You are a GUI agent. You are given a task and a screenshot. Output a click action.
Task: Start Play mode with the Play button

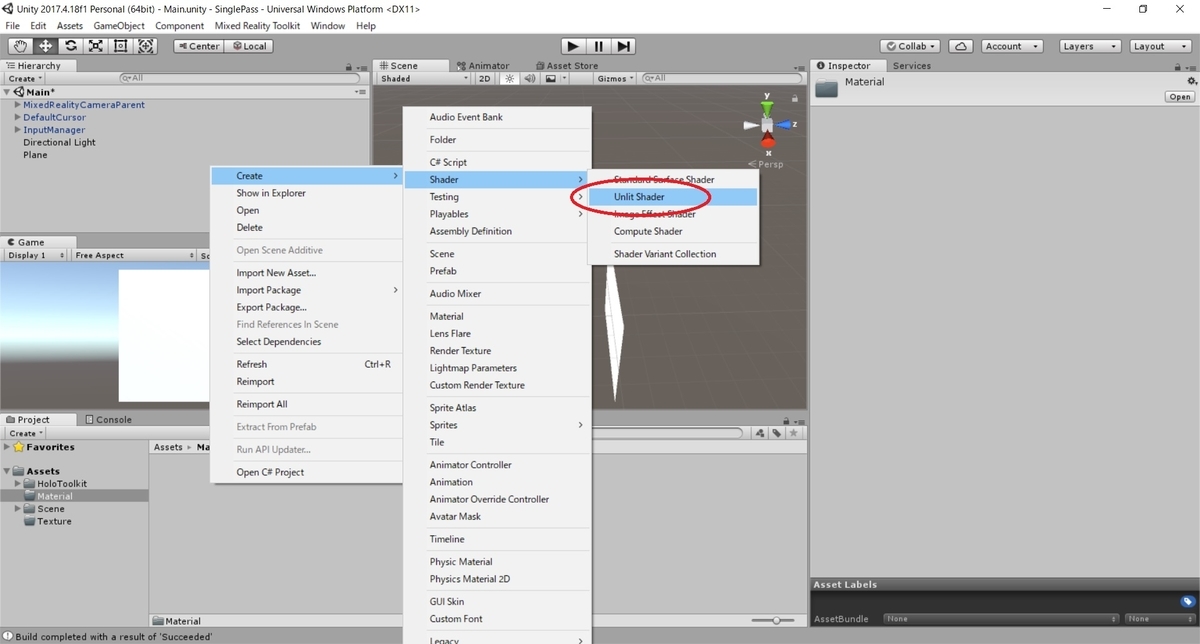point(572,46)
